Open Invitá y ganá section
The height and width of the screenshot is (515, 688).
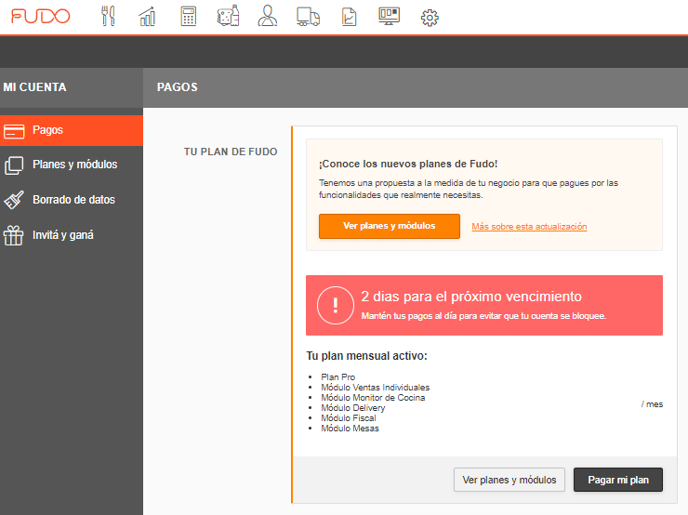point(71,235)
